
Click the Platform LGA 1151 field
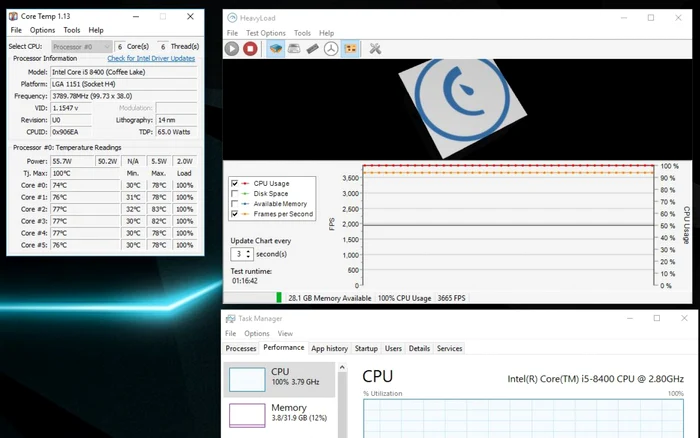coord(124,84)
